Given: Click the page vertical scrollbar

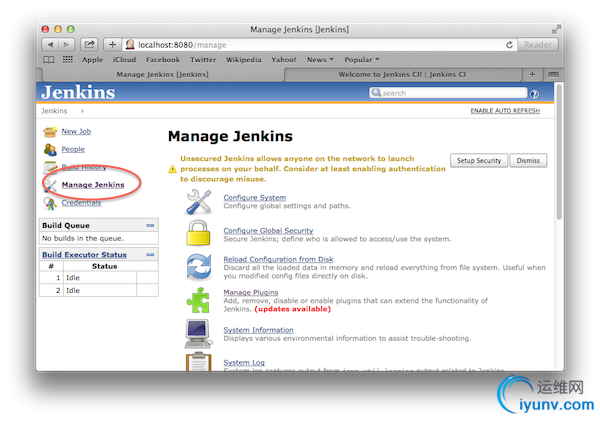Looking at the screenshot, I should click(559, 152).
